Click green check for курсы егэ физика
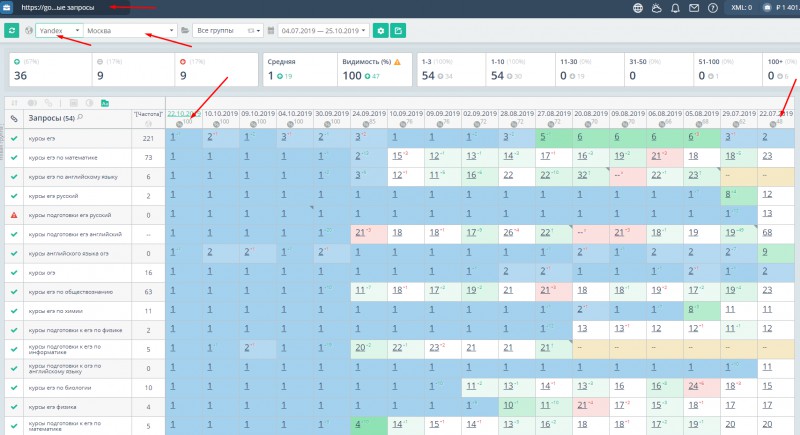The height and width of the screenshot is (435, 800). (14, 407)
